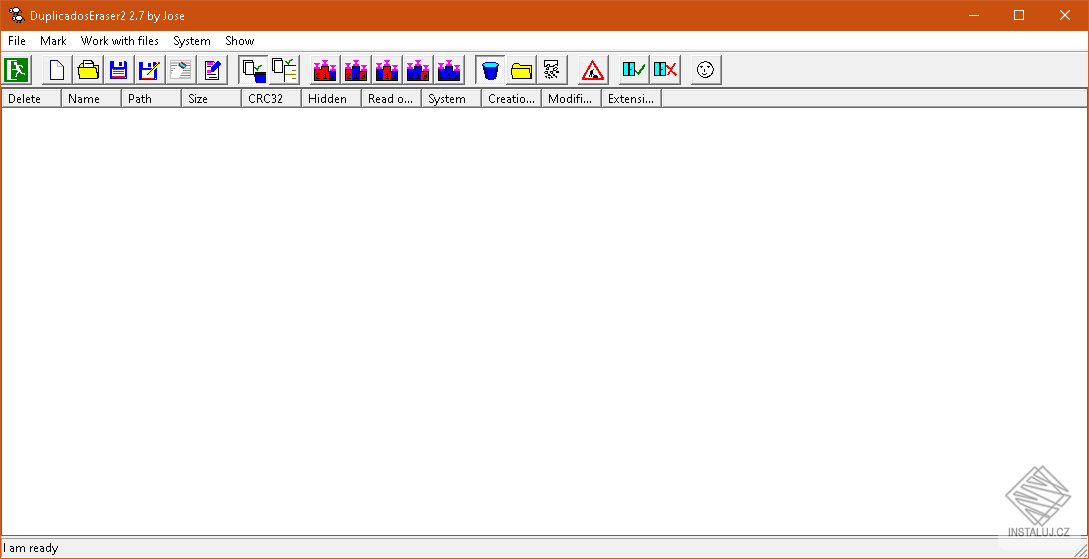Image resolution: width=1089 pixels, height=559 pixels.
Task: Click the DuplicadosEraser2 title bar app icon
Action: (17, 15)
